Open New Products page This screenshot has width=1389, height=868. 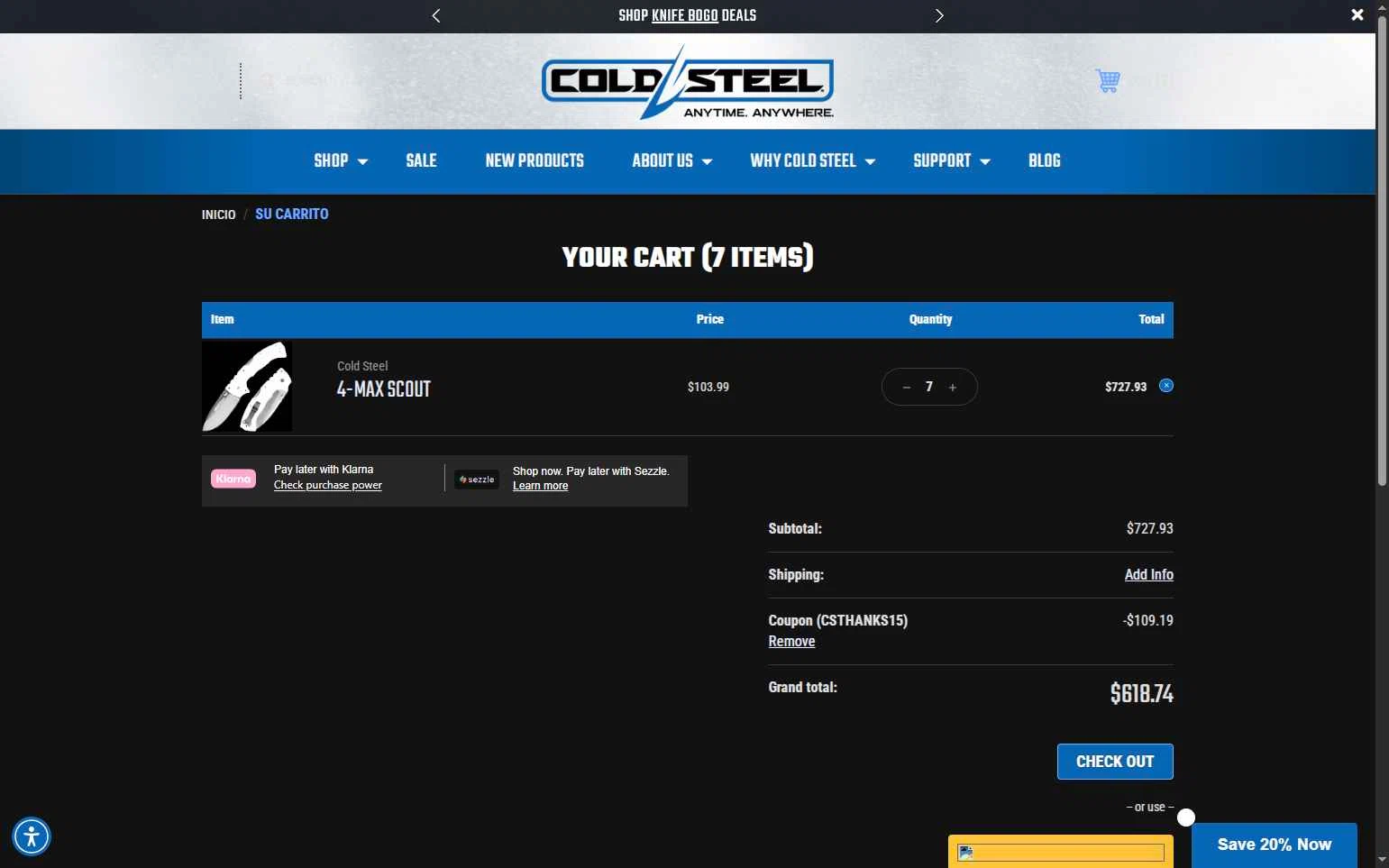tap(535, 161)
